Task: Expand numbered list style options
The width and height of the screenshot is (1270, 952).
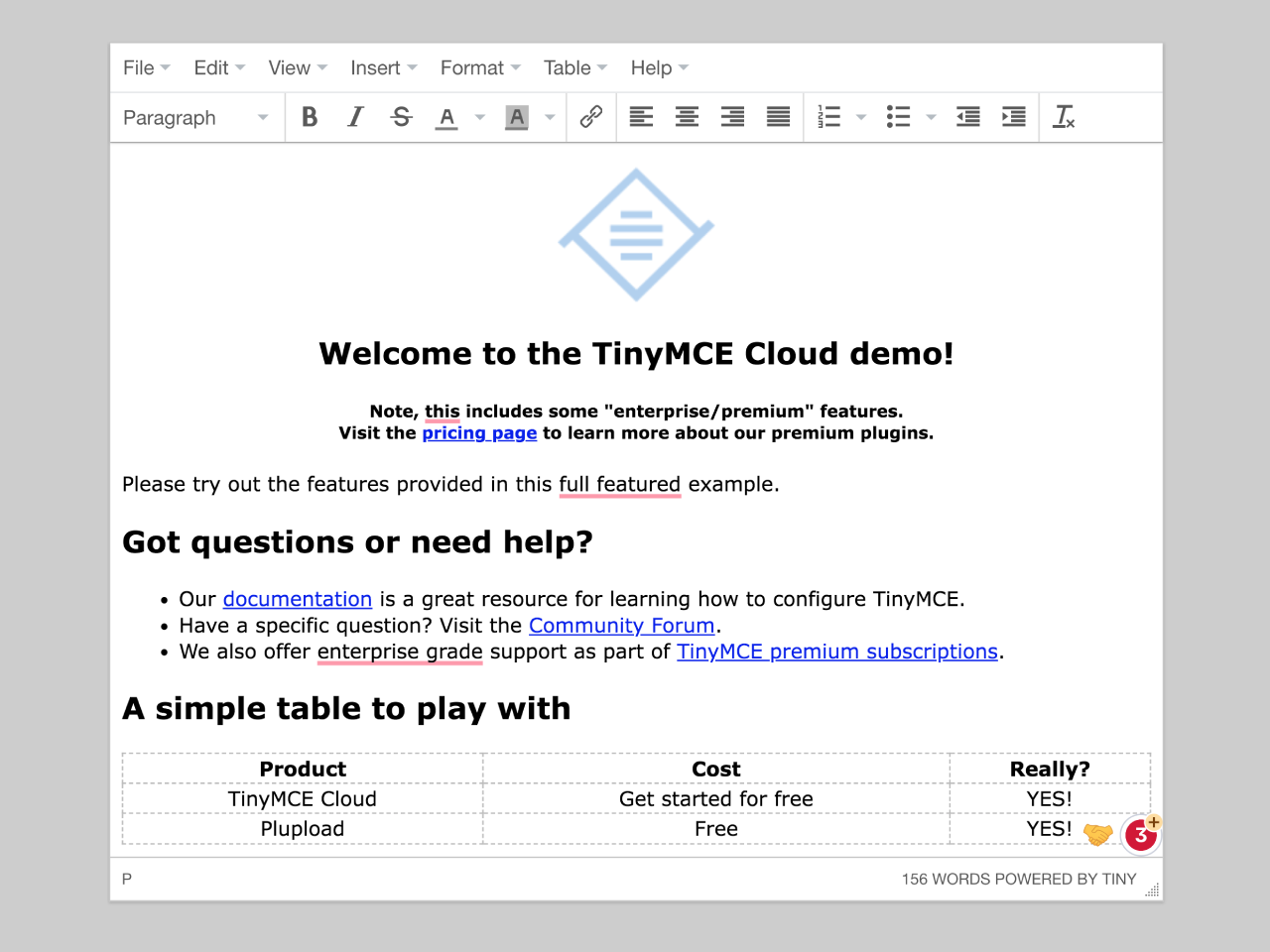Action: point(861,117)
